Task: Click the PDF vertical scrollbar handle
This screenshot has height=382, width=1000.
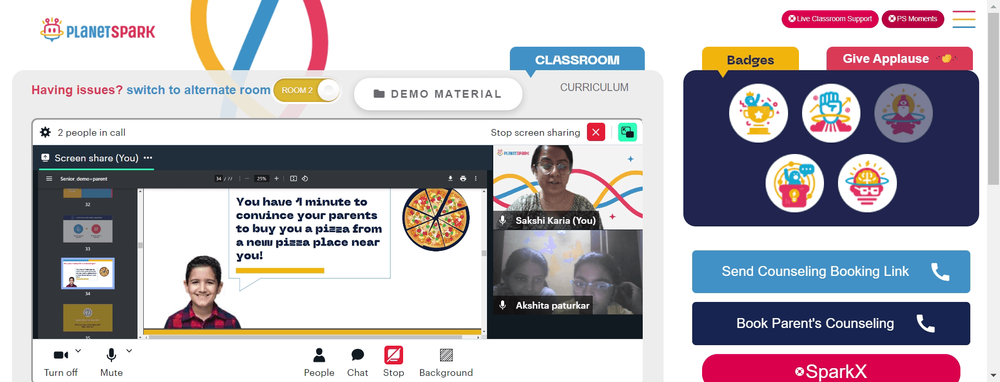Action: pos(484,253)
